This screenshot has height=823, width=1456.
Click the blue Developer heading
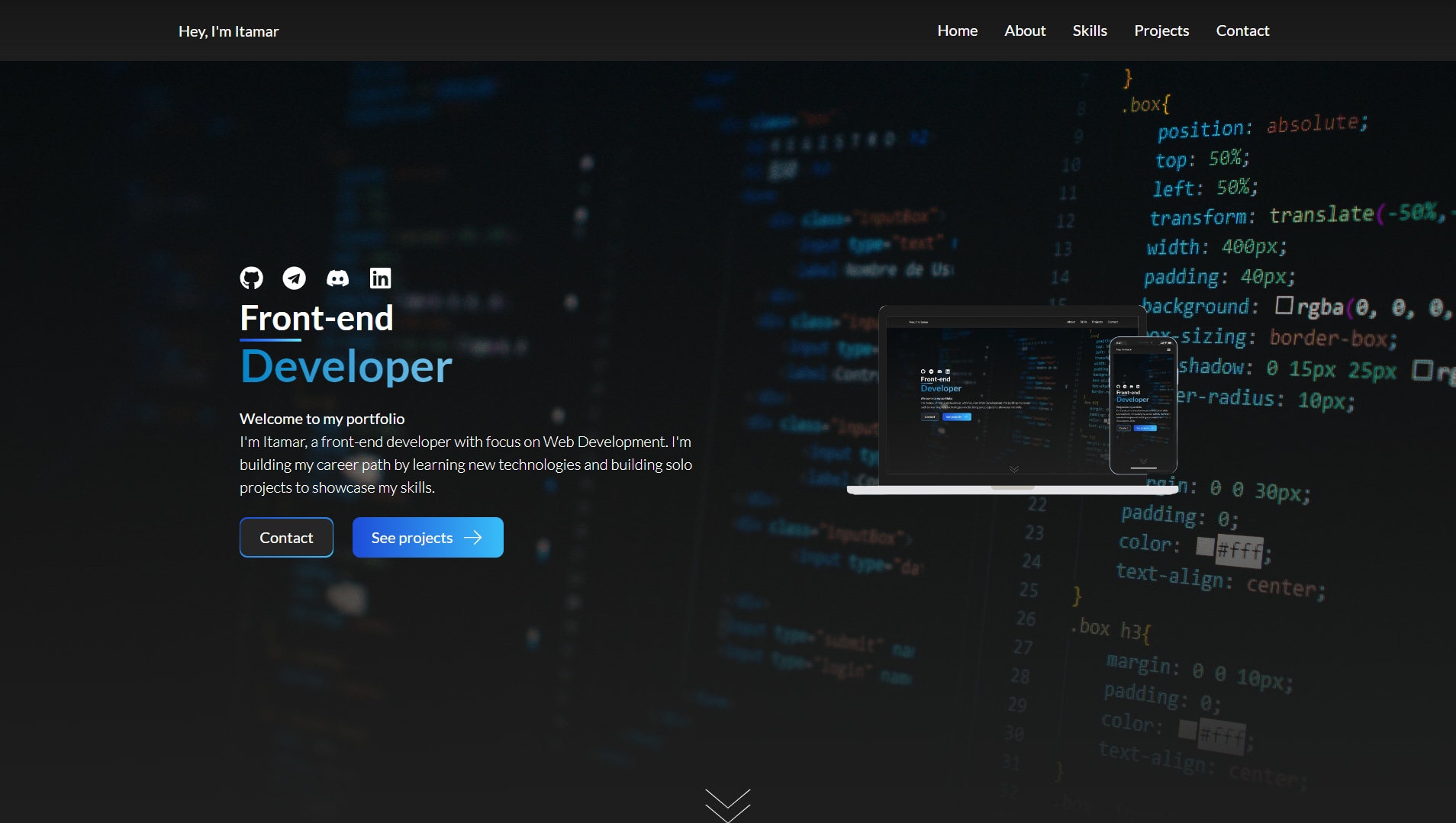(x=346, y=367)
